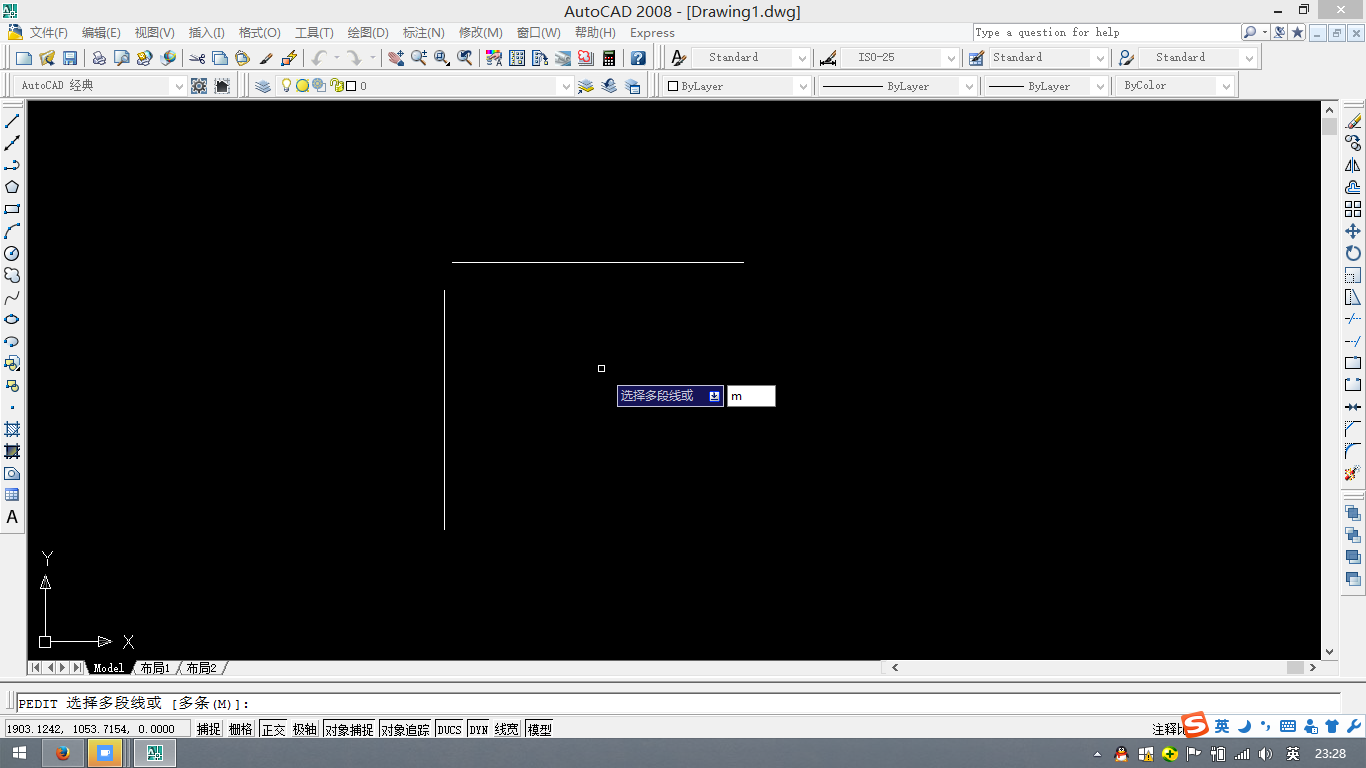
Task: Click the Save drawing icon
Action: tap(70, 58)
